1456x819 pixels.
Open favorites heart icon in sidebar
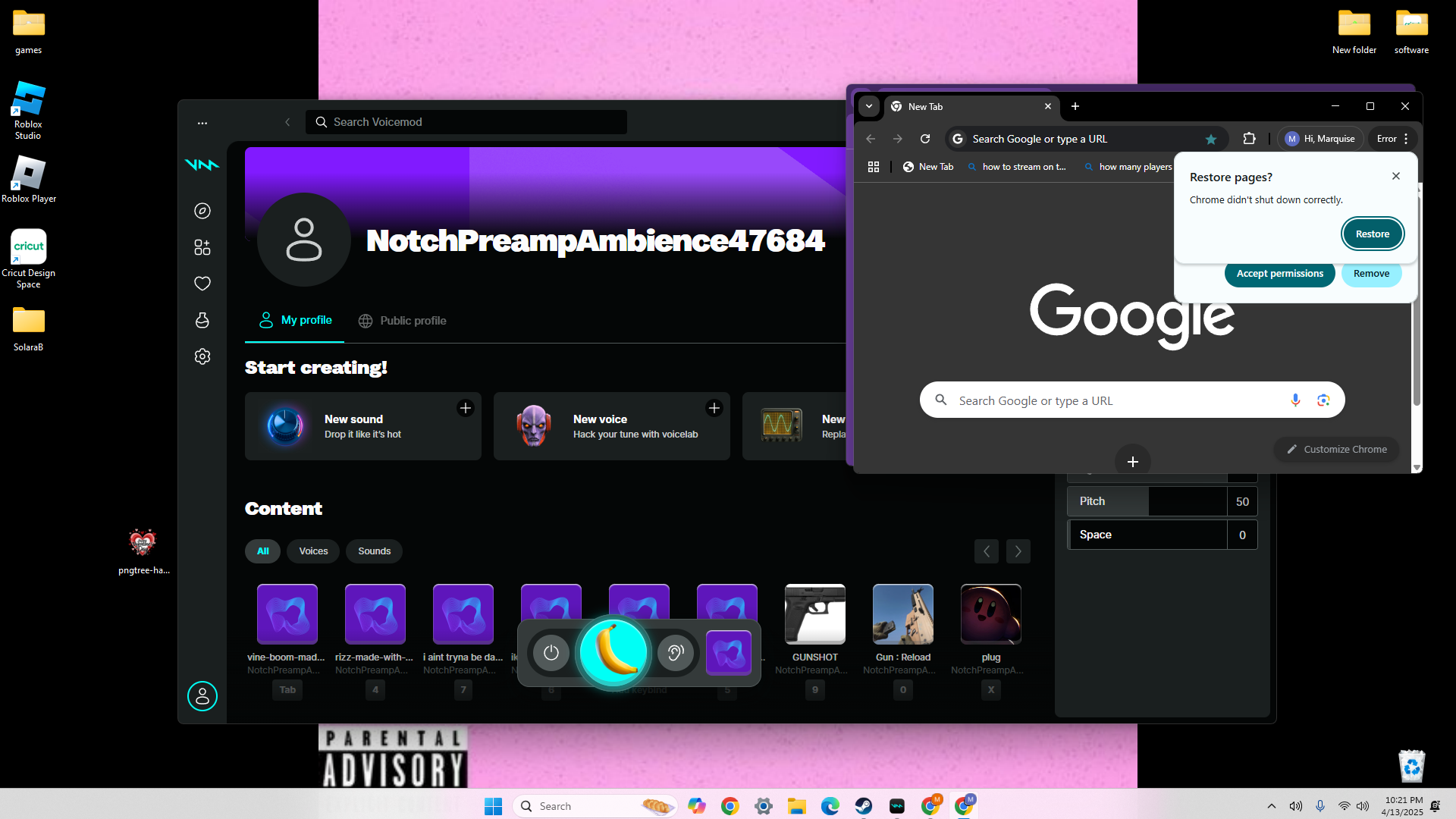(202, 284)
